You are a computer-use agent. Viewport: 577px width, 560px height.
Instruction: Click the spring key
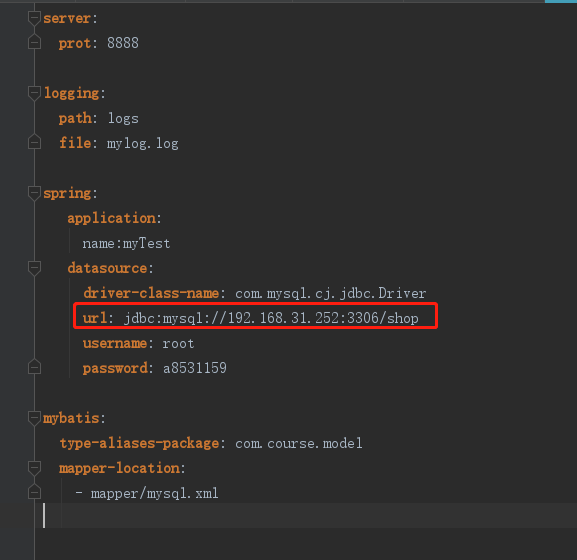click(x=67, y=194)
